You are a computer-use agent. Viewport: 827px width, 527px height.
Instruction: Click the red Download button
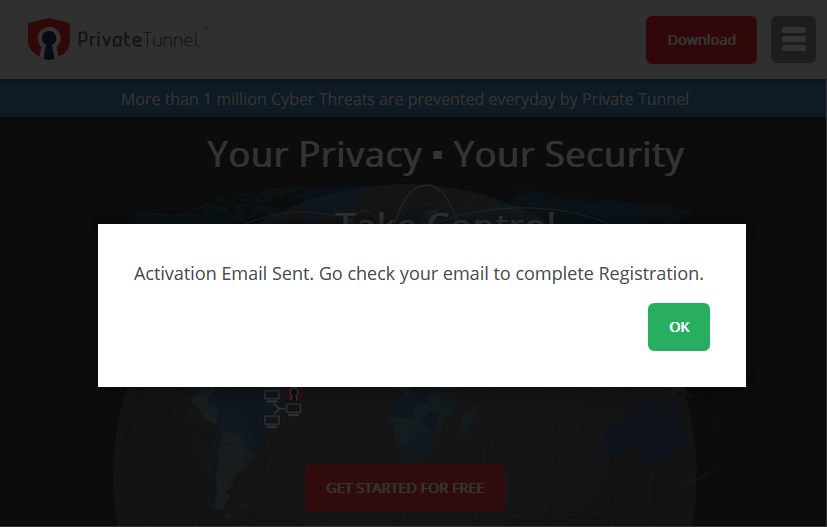701,40
